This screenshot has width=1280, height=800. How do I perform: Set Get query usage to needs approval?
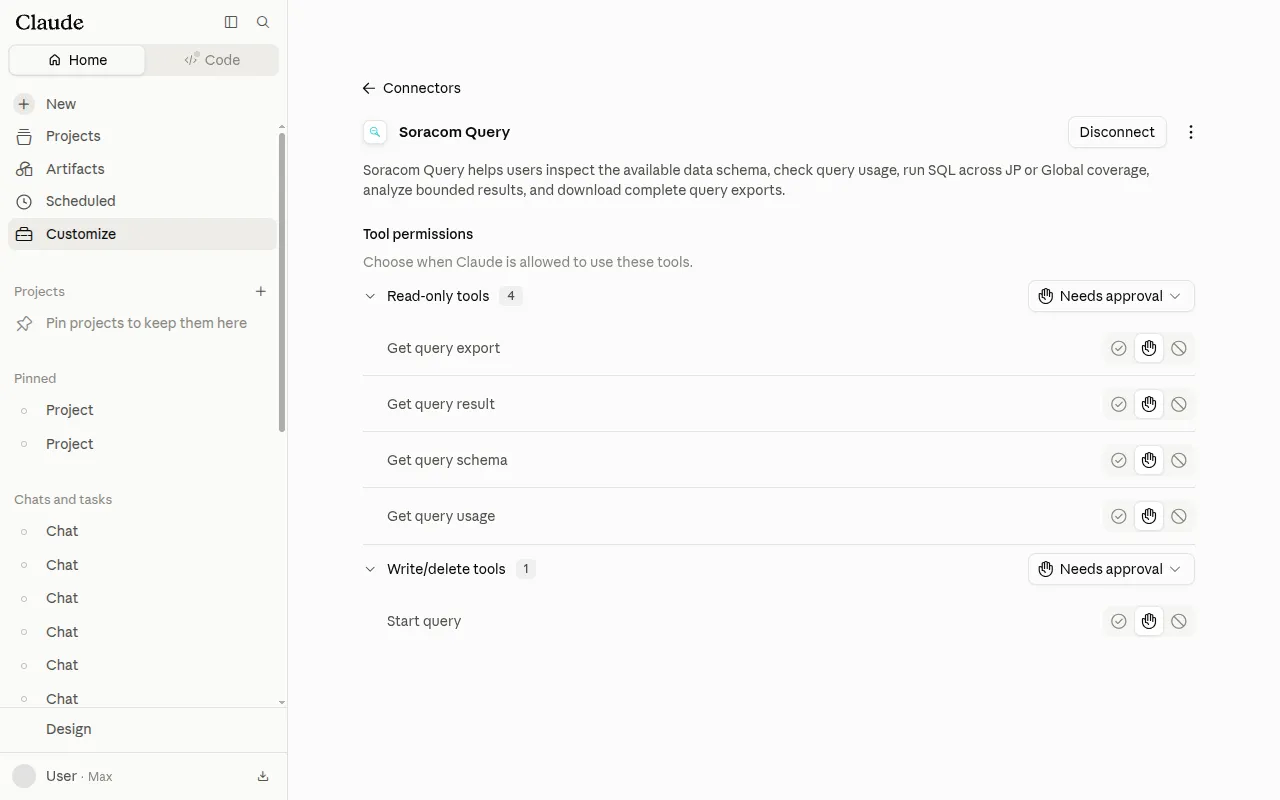click(x=1149, y=516)
